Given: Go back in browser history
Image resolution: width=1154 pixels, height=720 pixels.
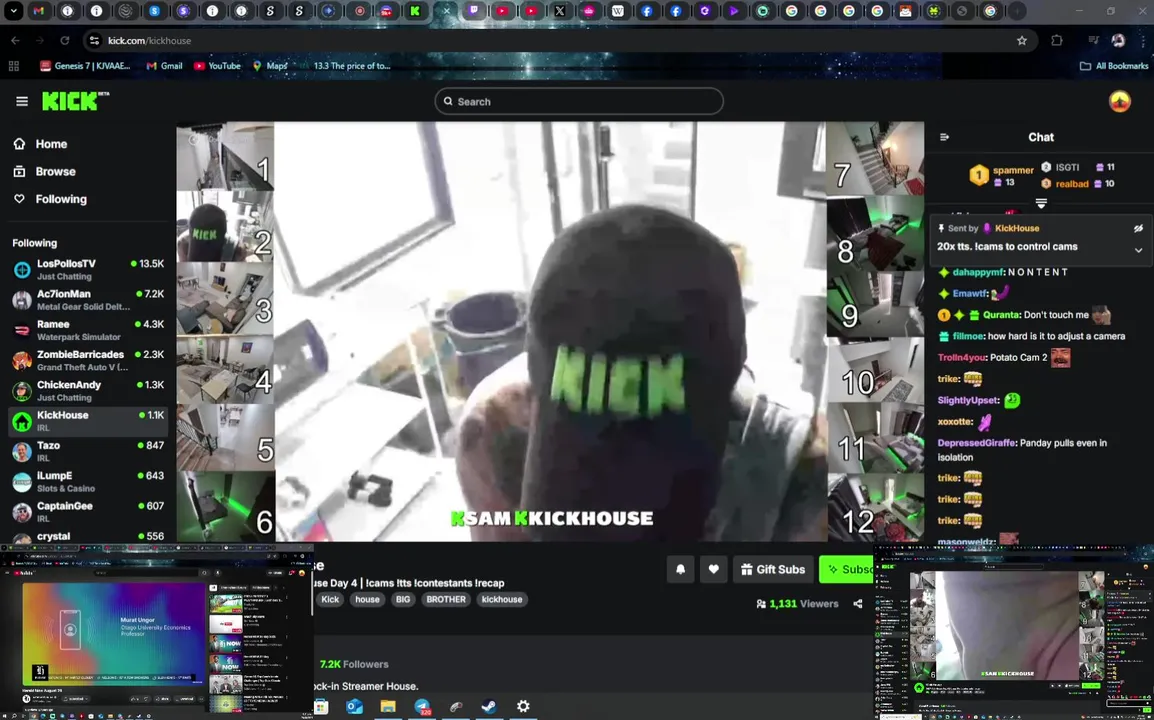Looking at the screenshot, I should [x=15, y=40].
